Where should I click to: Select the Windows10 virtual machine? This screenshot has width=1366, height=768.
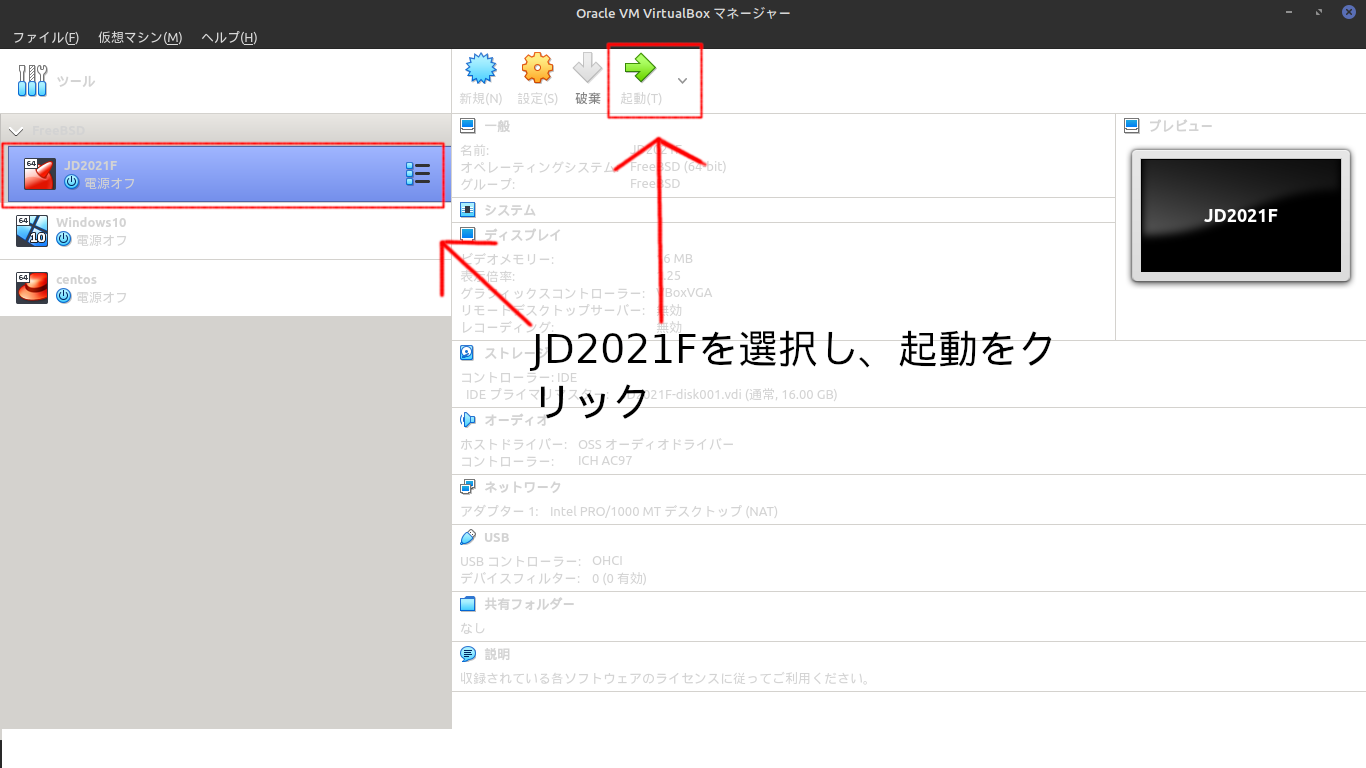(200, 231)
